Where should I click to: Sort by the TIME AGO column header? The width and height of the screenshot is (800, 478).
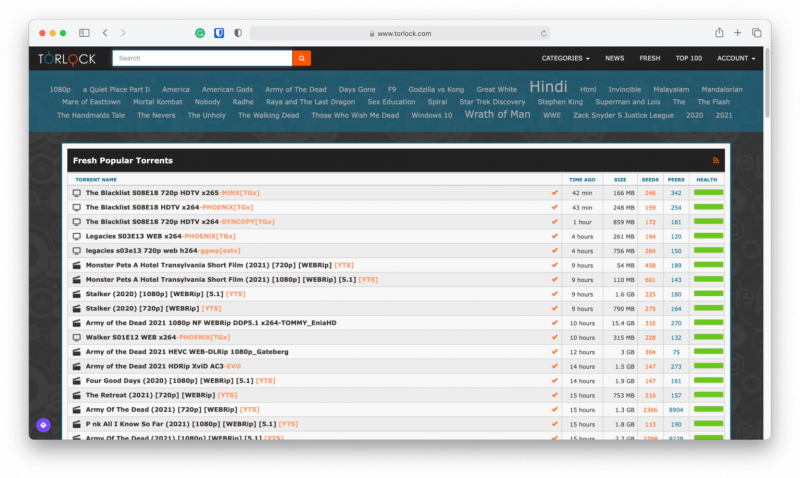(582, 180)
